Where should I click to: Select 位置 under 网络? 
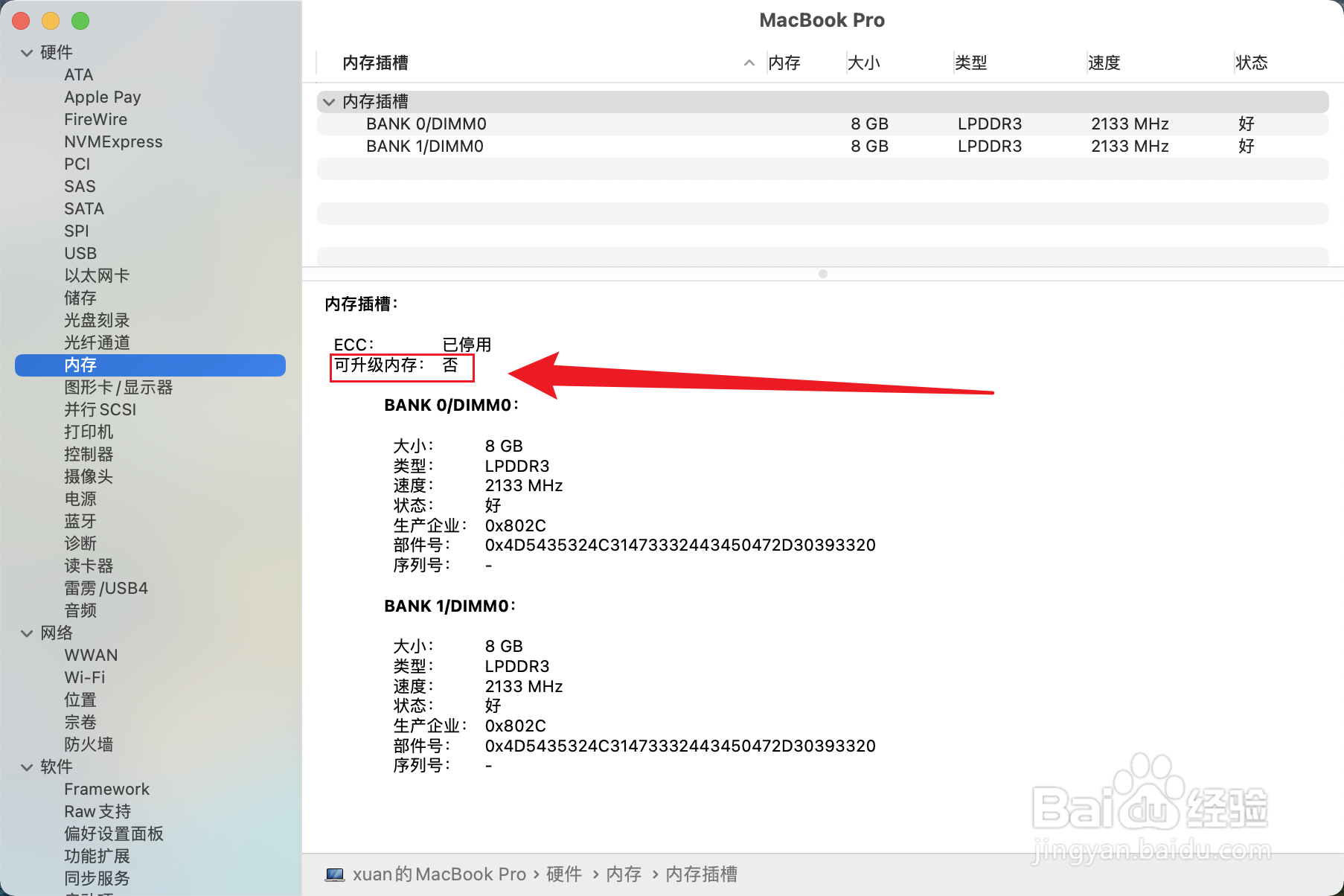tap(80, 700)
